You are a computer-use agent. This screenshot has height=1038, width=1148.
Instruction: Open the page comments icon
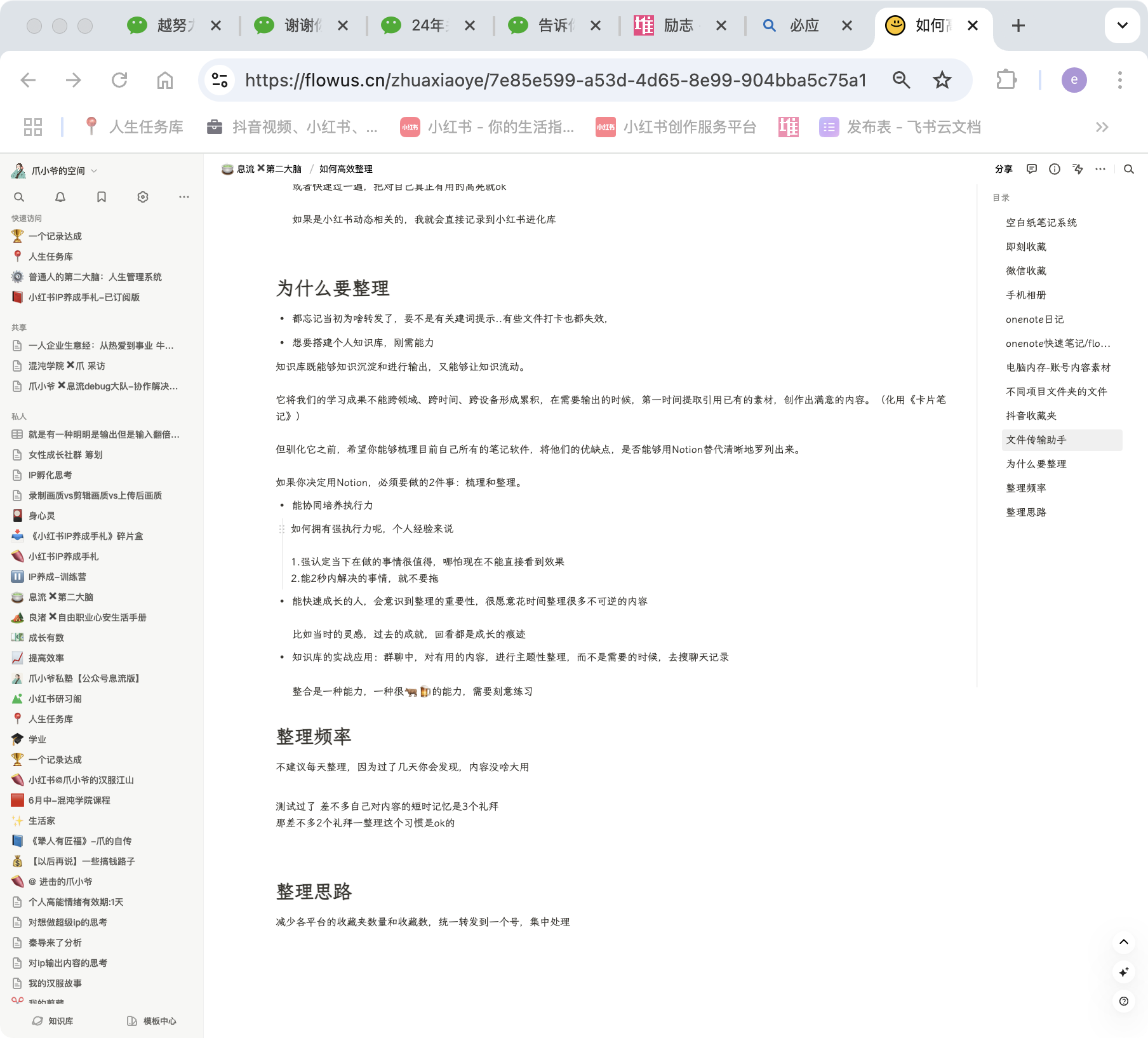1032,169
